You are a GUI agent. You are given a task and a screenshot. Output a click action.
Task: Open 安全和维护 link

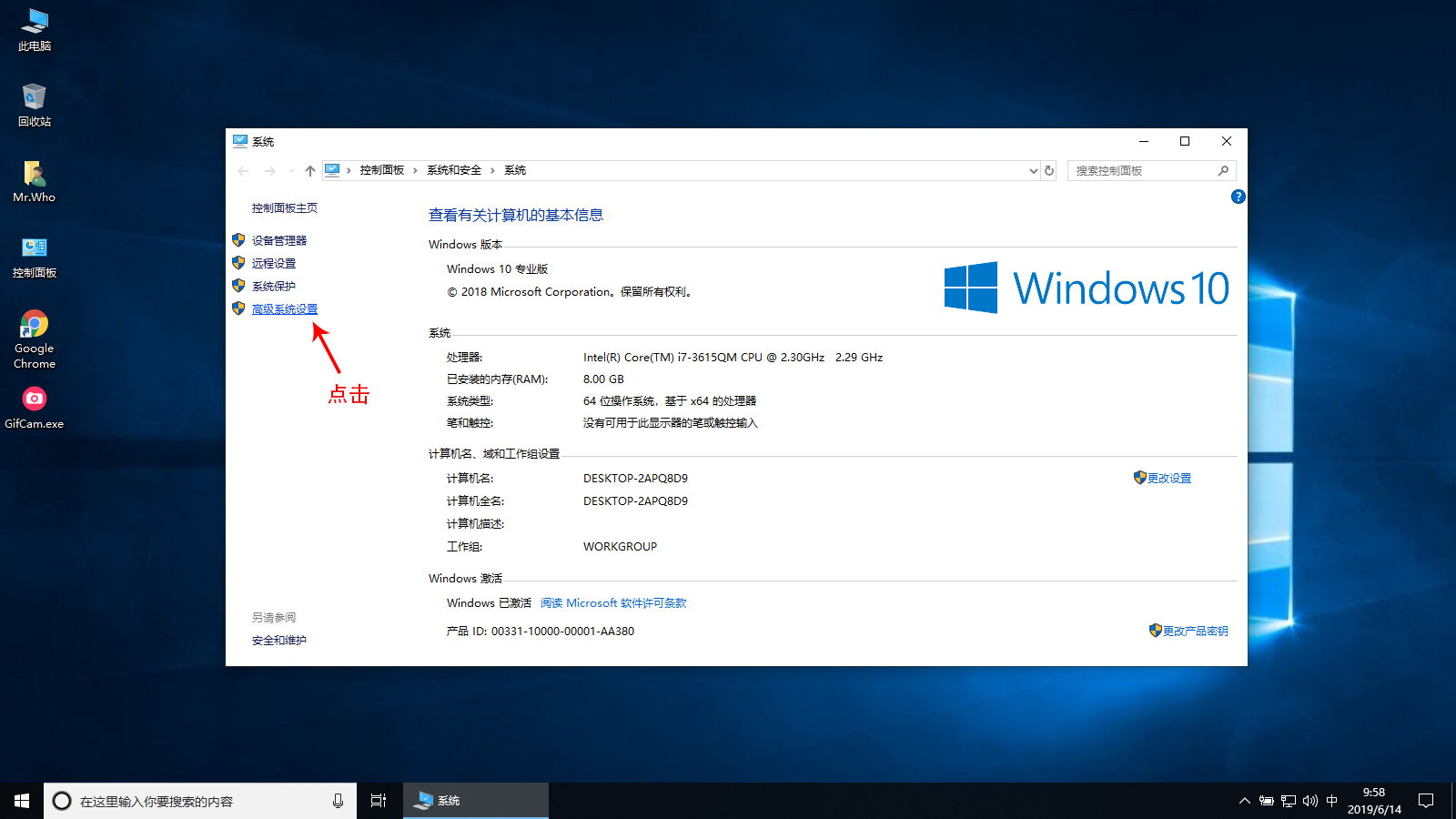pos(279,641)
